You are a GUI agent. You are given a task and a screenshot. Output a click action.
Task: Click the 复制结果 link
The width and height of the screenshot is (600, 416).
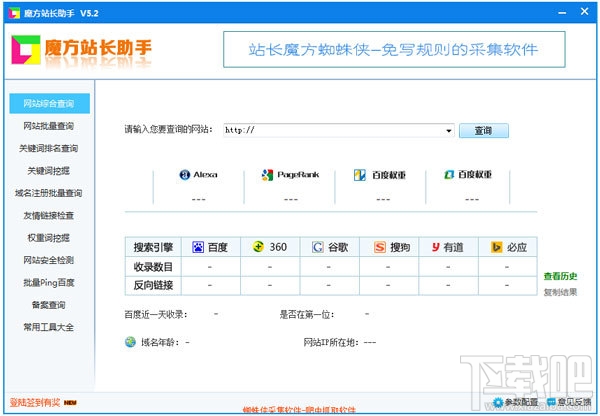560,292
